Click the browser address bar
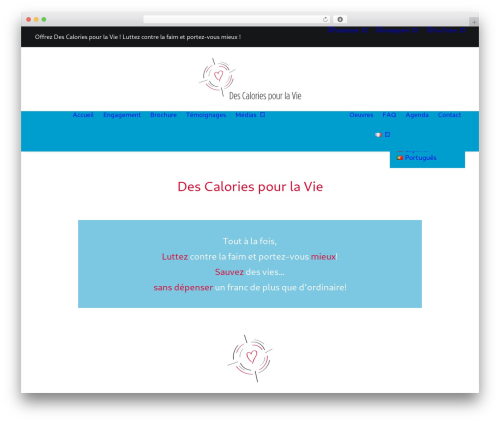The width and height of the screenshot is (500, 423). [x=233, y=19]
